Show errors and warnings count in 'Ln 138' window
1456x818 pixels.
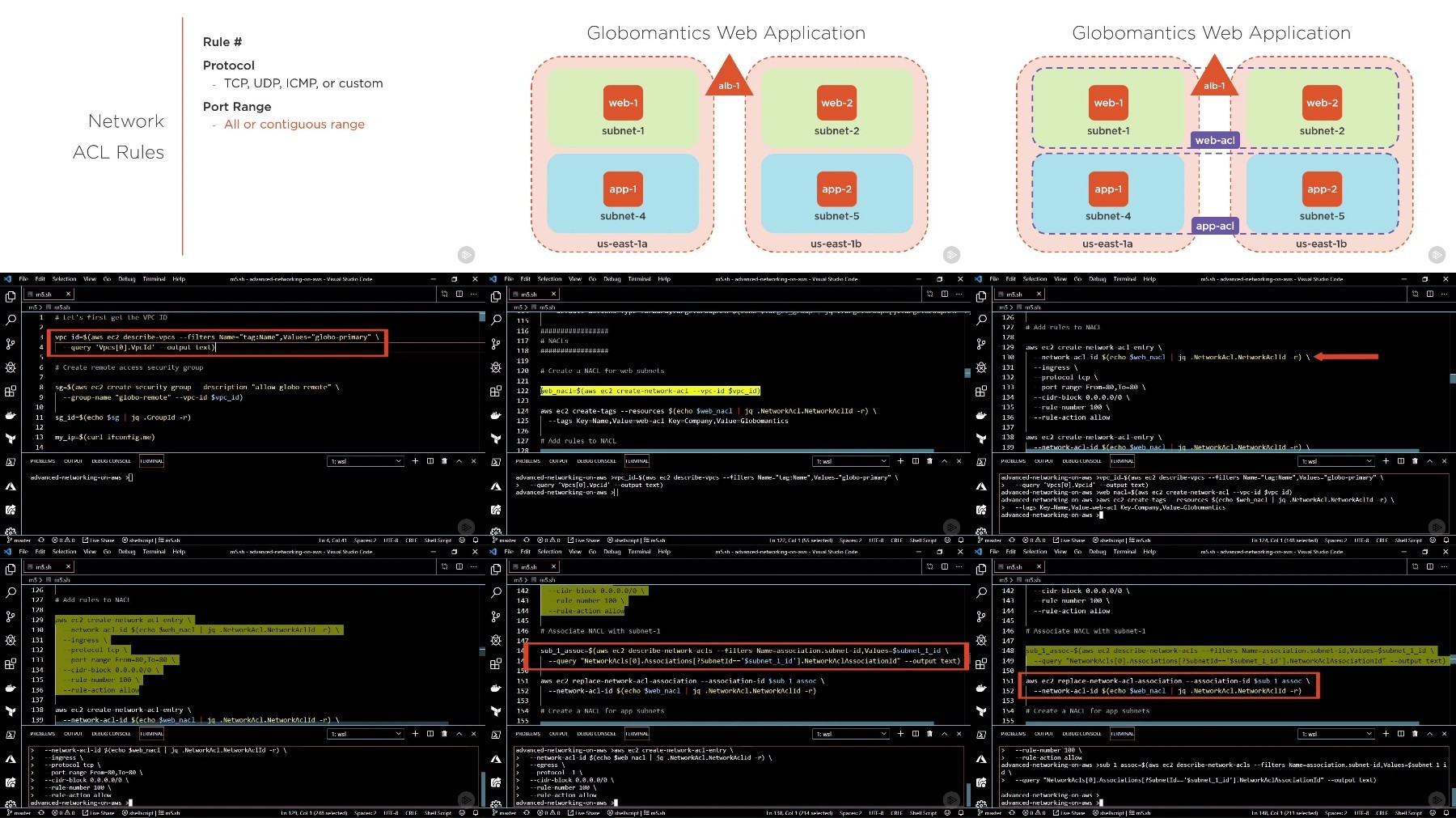pos(548,812)
